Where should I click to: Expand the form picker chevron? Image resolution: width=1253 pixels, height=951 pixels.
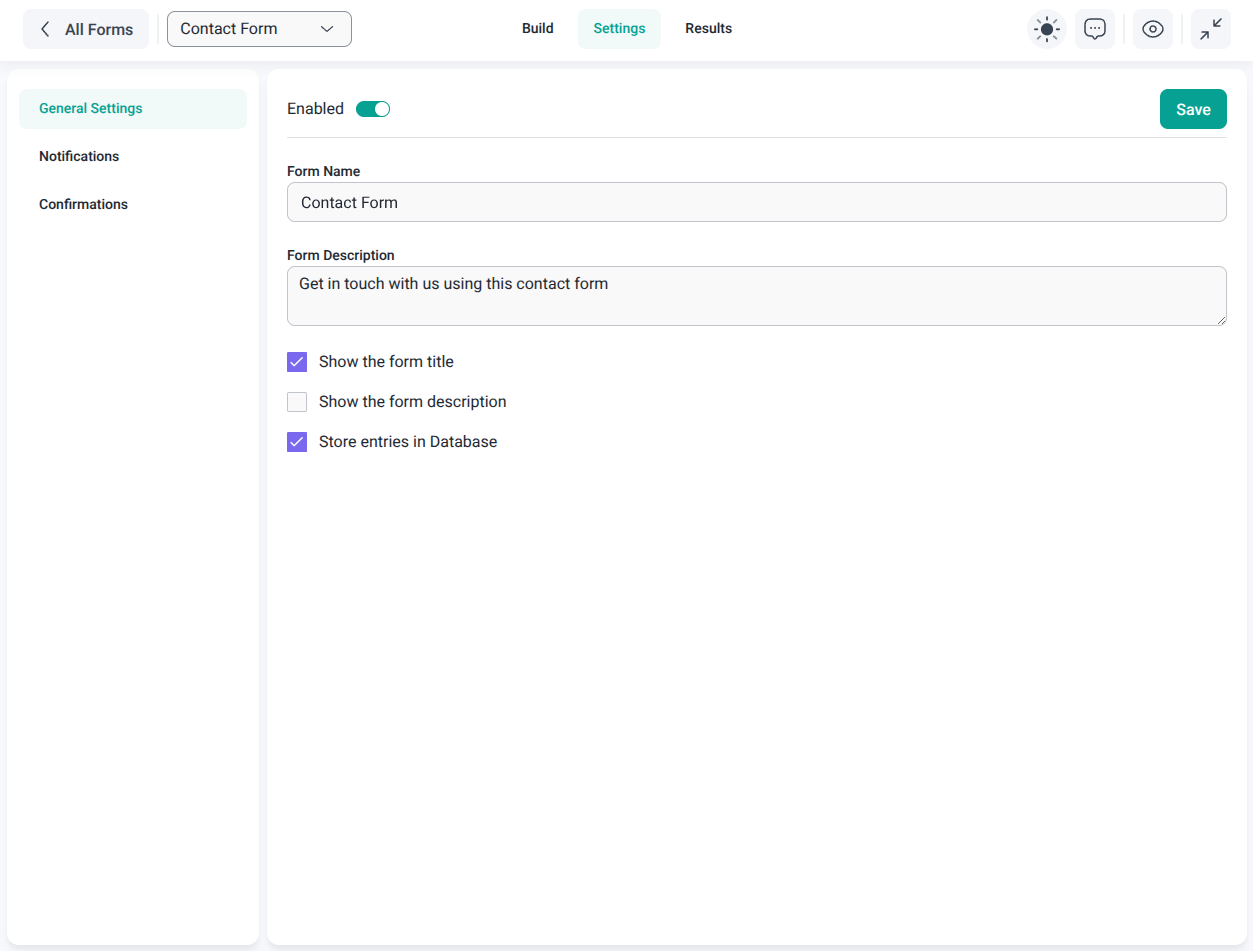(x=327, y=29)
